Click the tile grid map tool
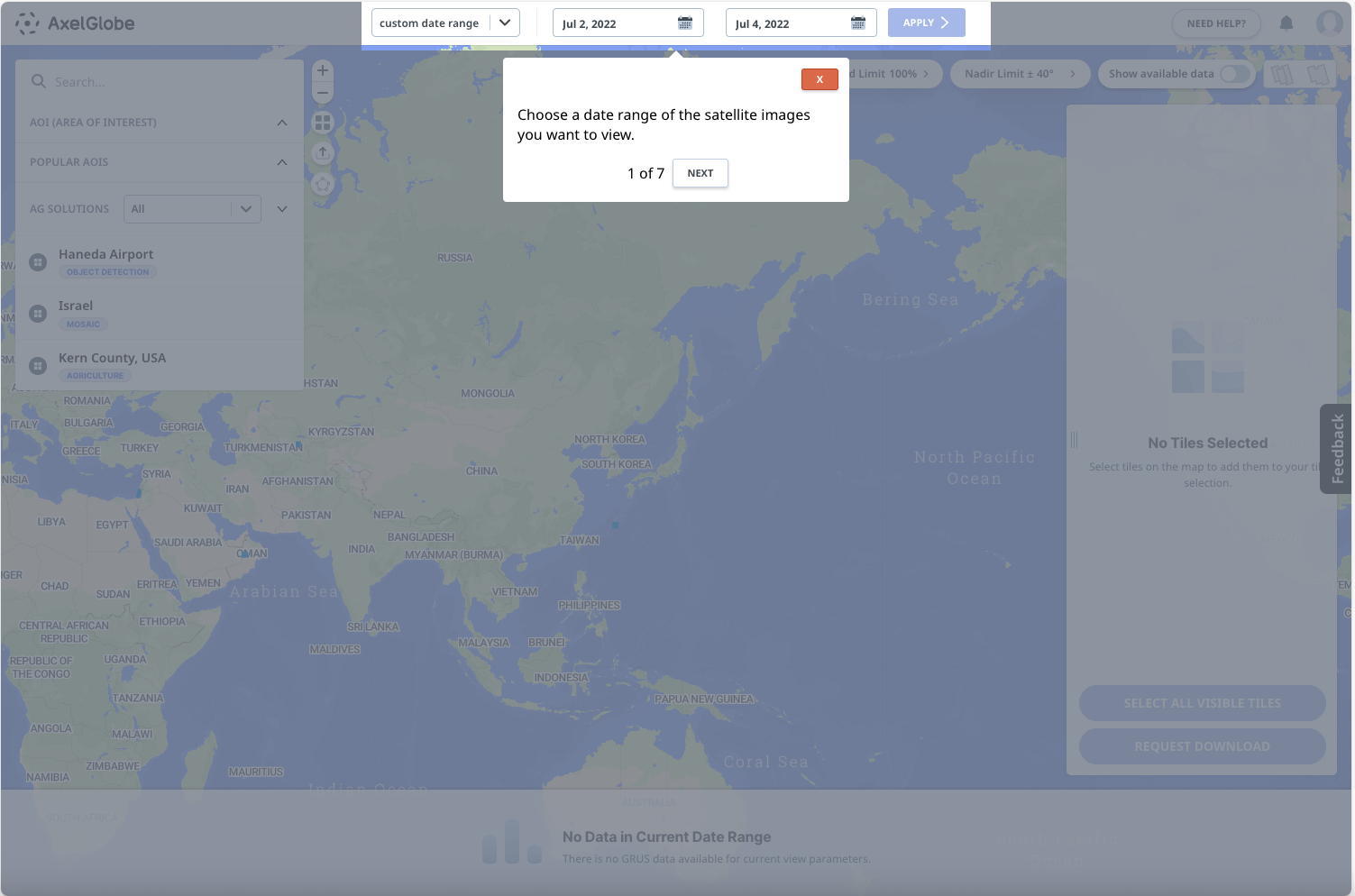Image resolution: width=1355 pixels, height=896 pixels. point(323,123)
